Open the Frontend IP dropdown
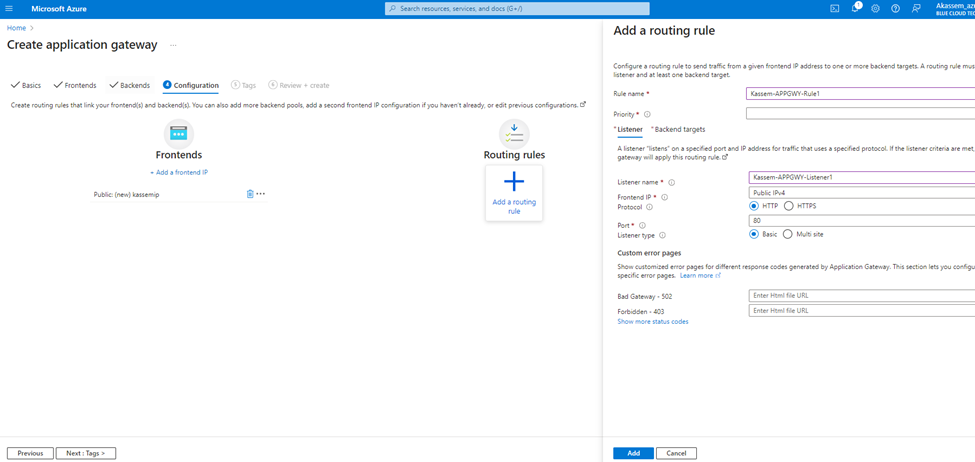Screen dimensions: 975x462 tap(861, 193)
